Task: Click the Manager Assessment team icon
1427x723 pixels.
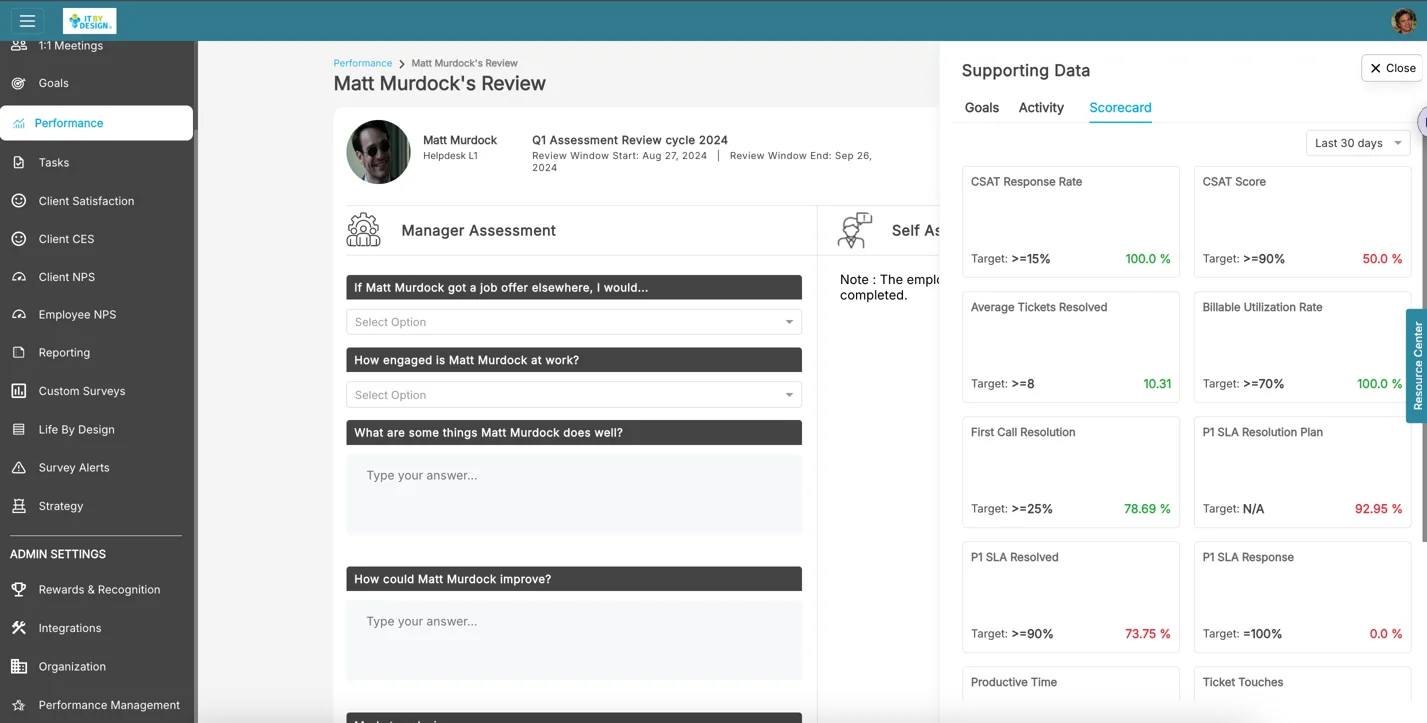Action: (364, 230)
